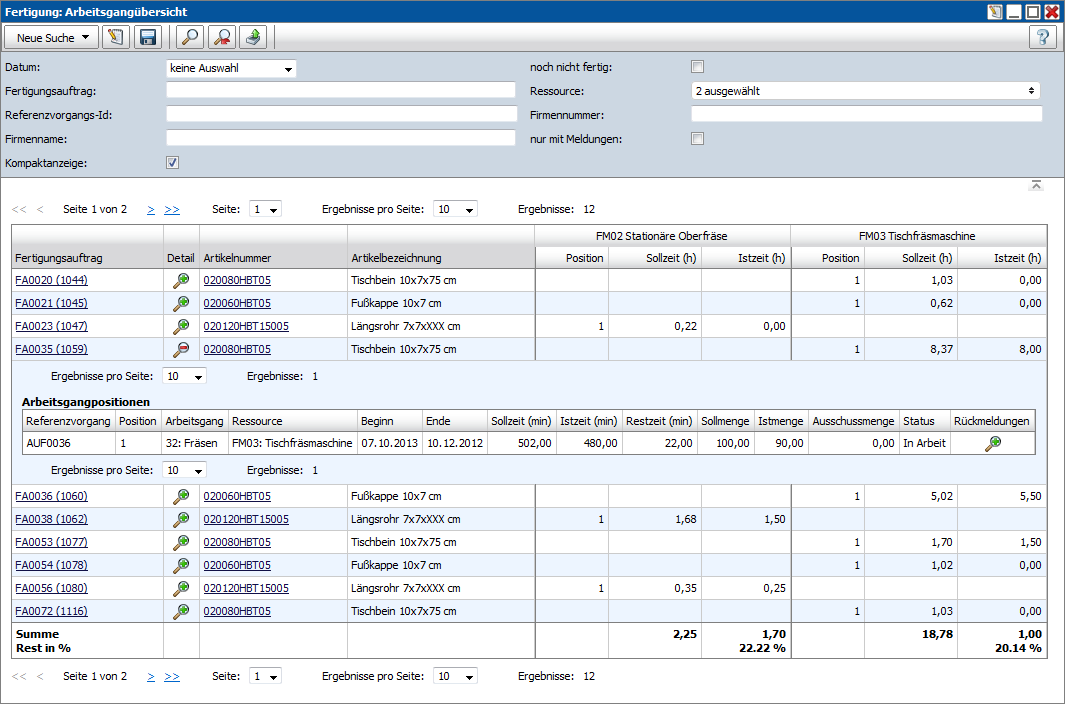Open the Ressource '2 ausgewählt' dropdown
This screenshot has width=1065, height=704.
865,91
